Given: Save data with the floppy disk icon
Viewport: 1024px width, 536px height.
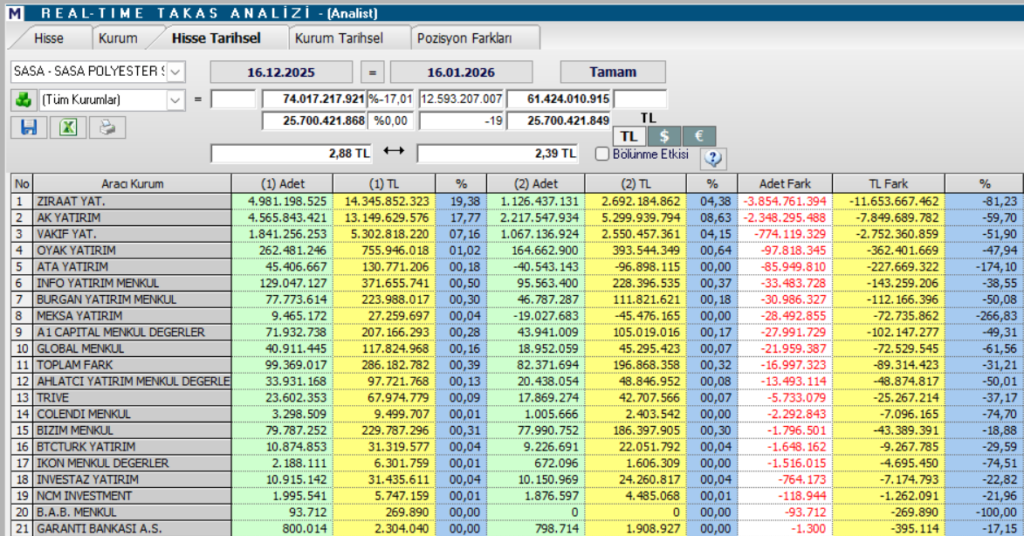Looking at the screenshot, I should point(29,127).
